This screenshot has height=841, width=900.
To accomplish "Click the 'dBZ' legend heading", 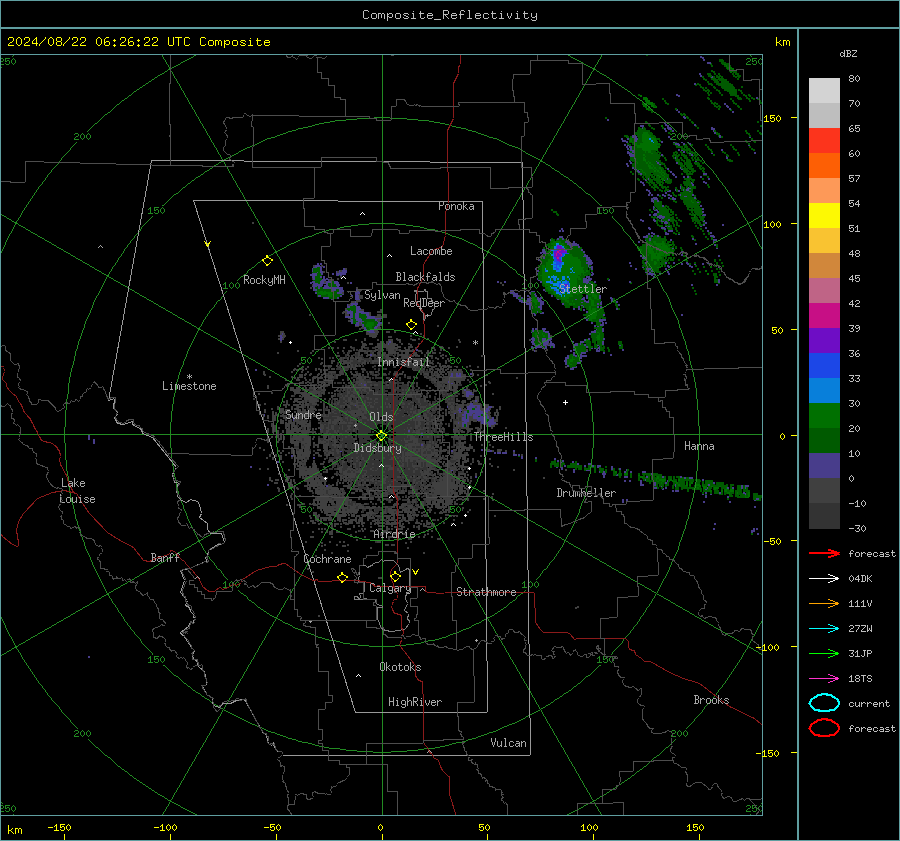I will [848, 53].
